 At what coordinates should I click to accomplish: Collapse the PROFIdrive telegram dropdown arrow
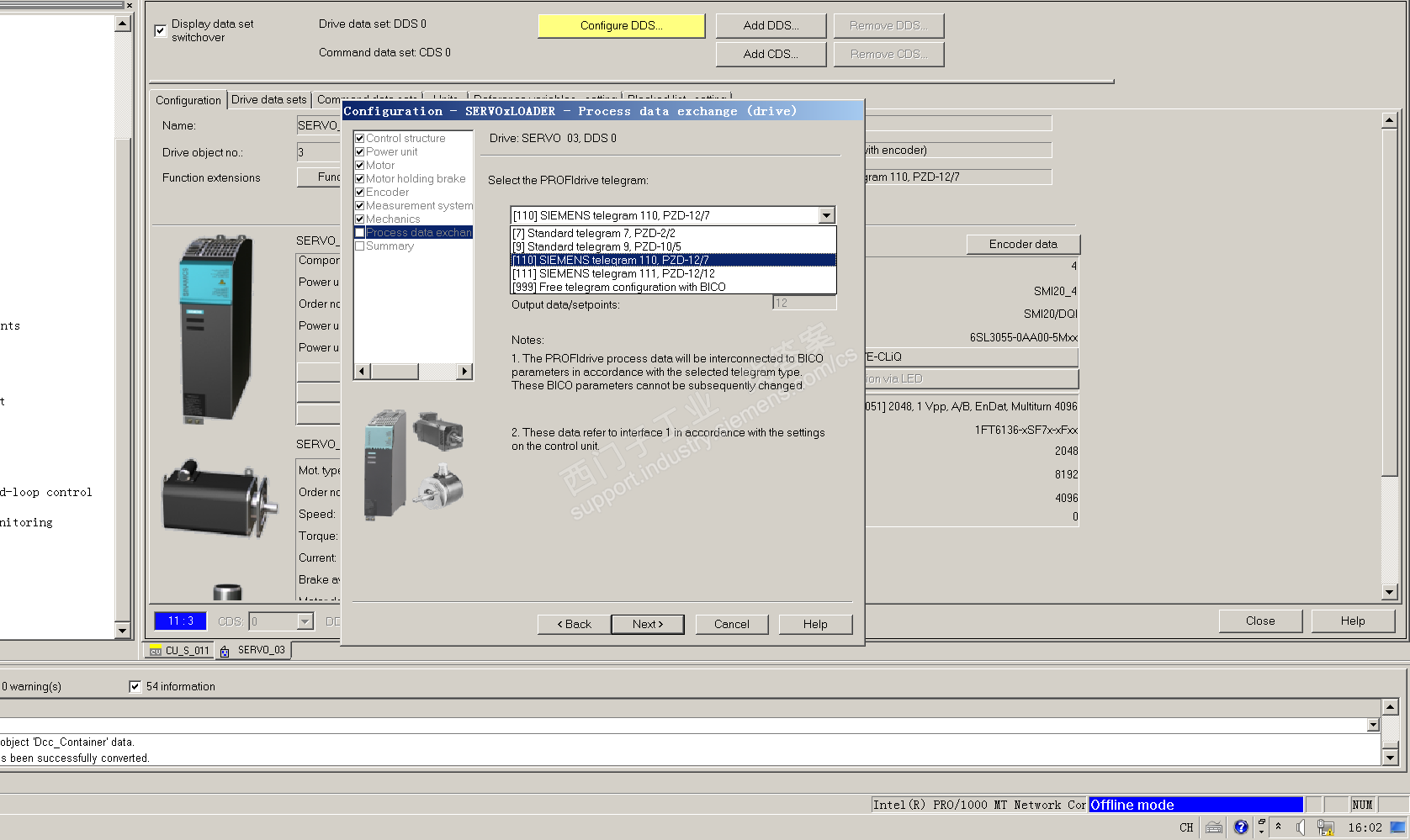827,215
